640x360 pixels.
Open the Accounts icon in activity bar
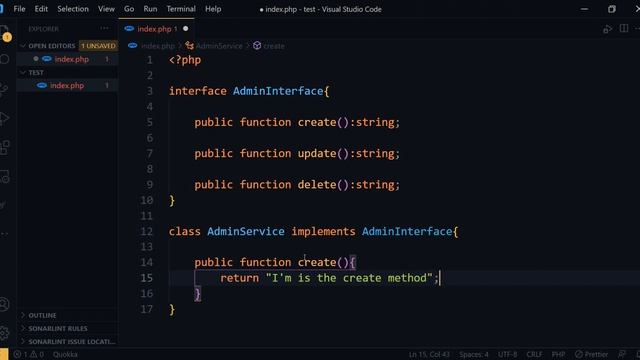pos(4,304)
